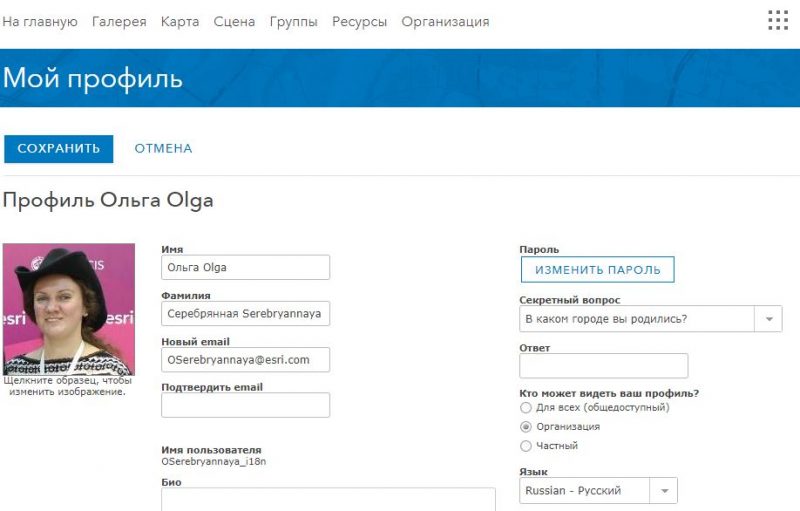Open 'Ресурсы' in the navigation bar
Image resolution: width=800 pixels, height=511 pixels.
[359, 22]
